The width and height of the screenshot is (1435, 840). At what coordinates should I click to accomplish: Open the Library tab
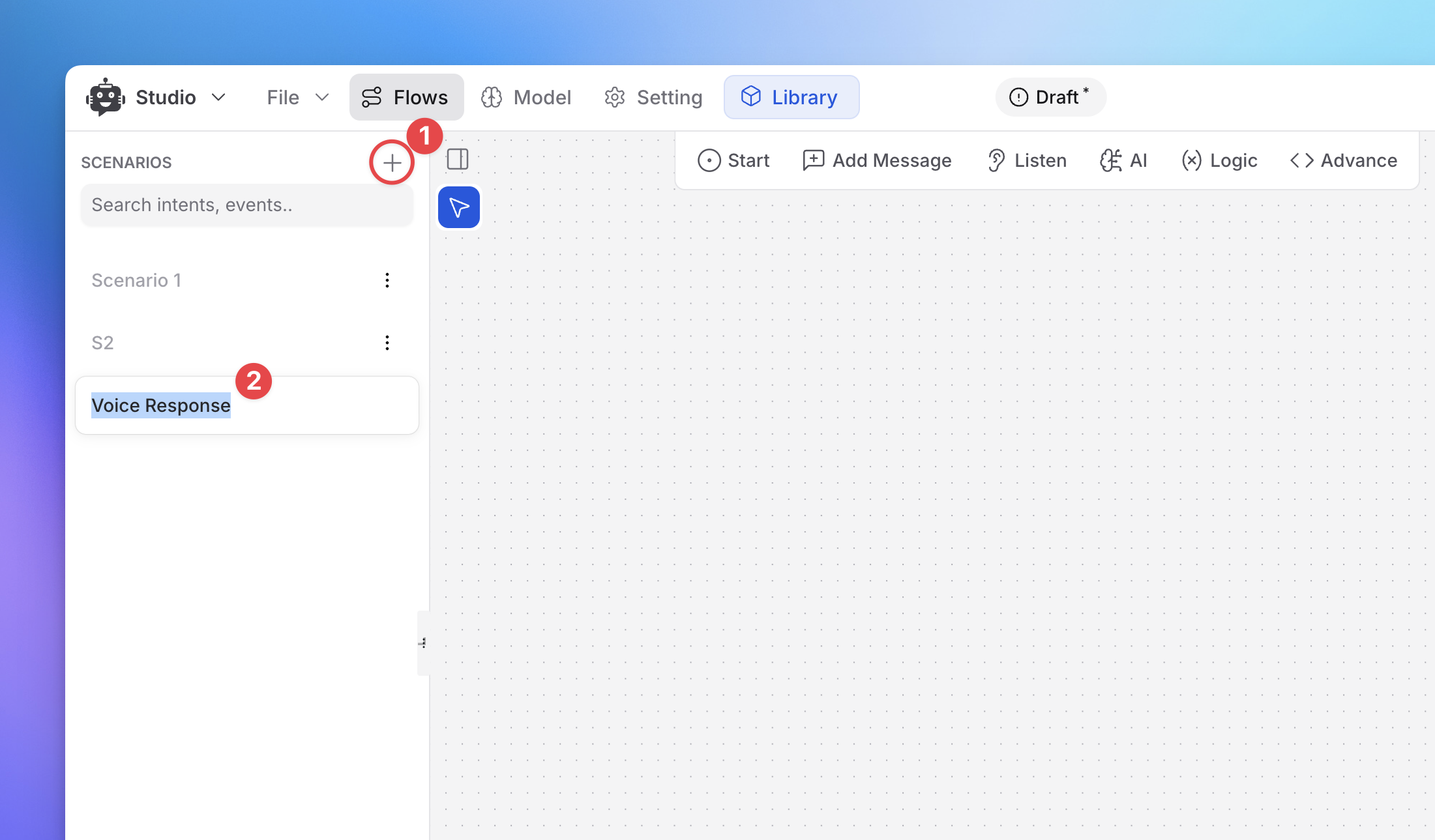click(791, 97)
